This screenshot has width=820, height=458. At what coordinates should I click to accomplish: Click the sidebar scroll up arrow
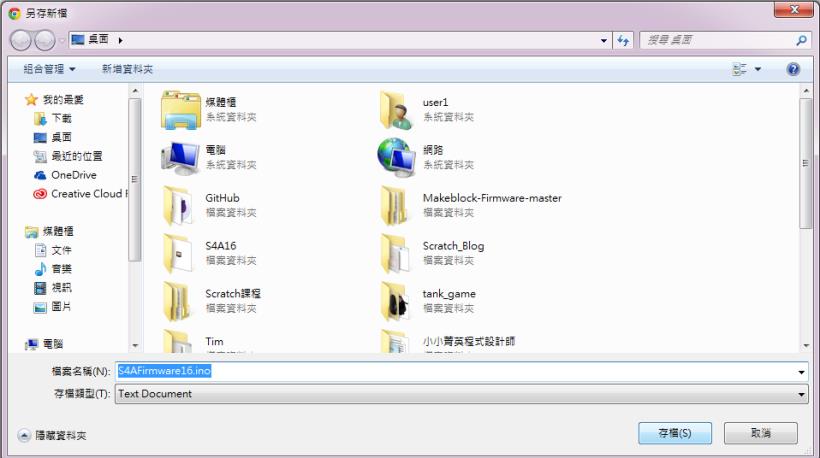coord(135,90)
